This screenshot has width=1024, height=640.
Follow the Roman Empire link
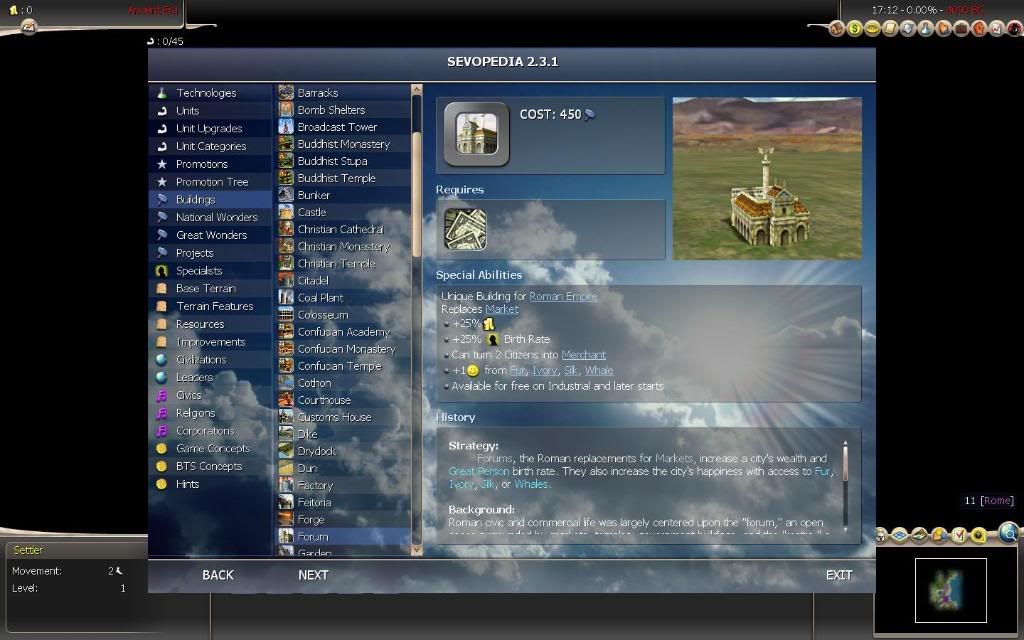click(x=563, y=296)
